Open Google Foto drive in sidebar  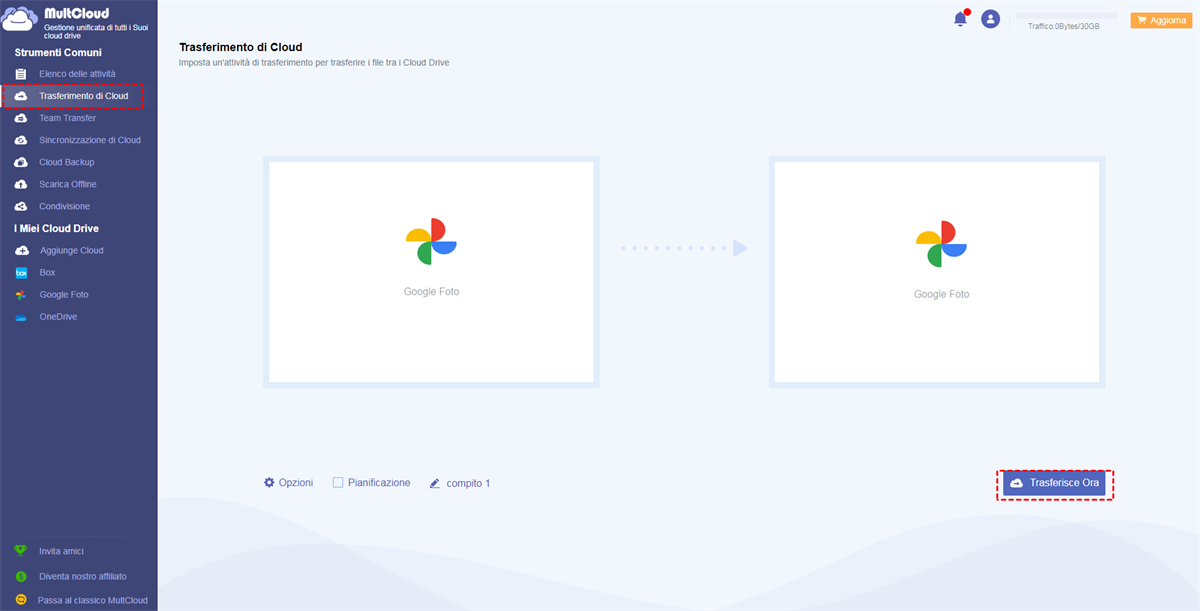click(64, 295)
